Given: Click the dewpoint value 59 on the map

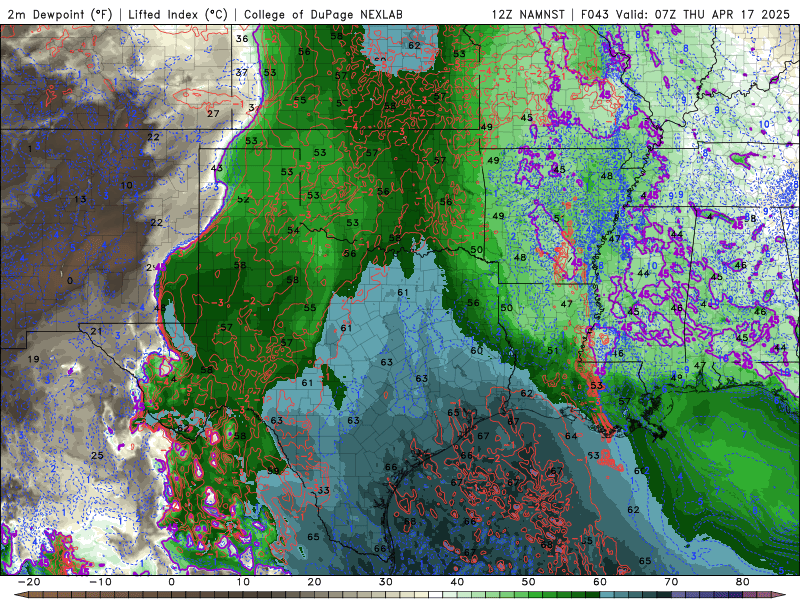Looking at the screenshot, I should click(x=273, y=471).
